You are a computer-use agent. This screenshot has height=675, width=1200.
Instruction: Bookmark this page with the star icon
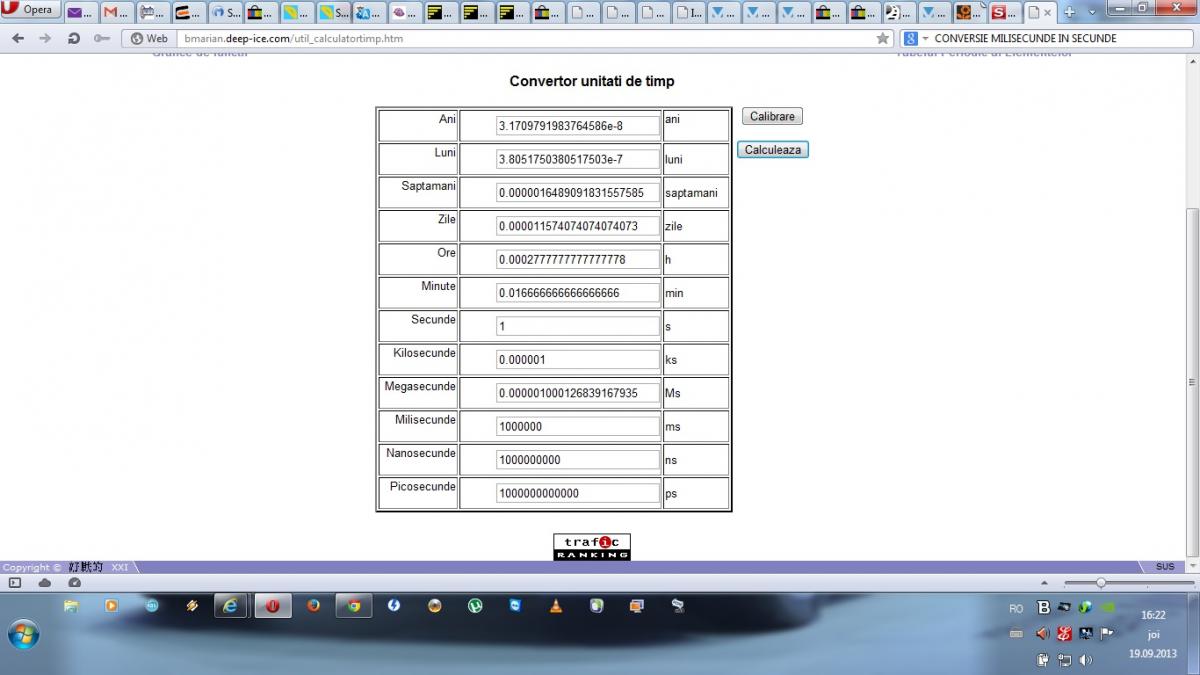(882, 38)
